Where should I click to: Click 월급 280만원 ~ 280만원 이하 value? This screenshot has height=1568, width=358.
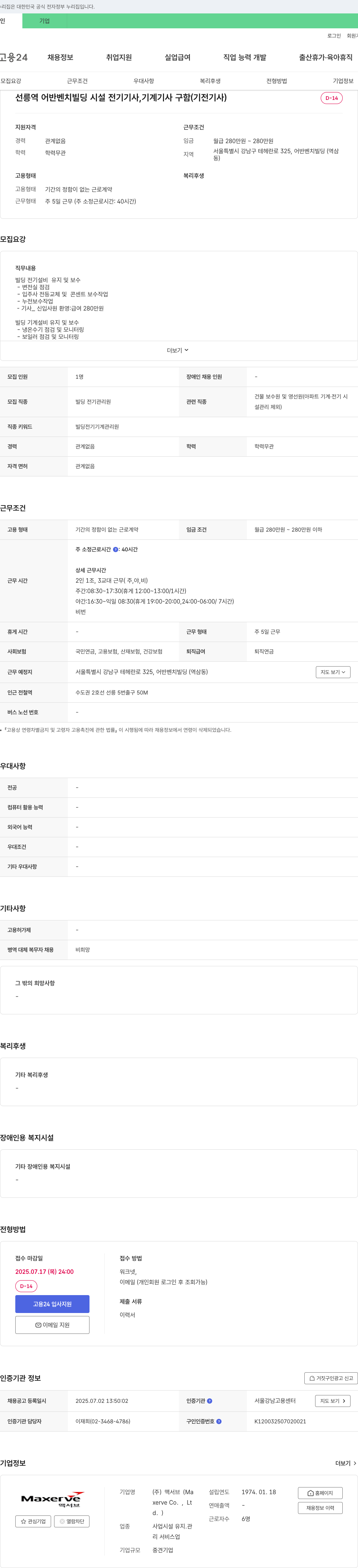[288, 530]
